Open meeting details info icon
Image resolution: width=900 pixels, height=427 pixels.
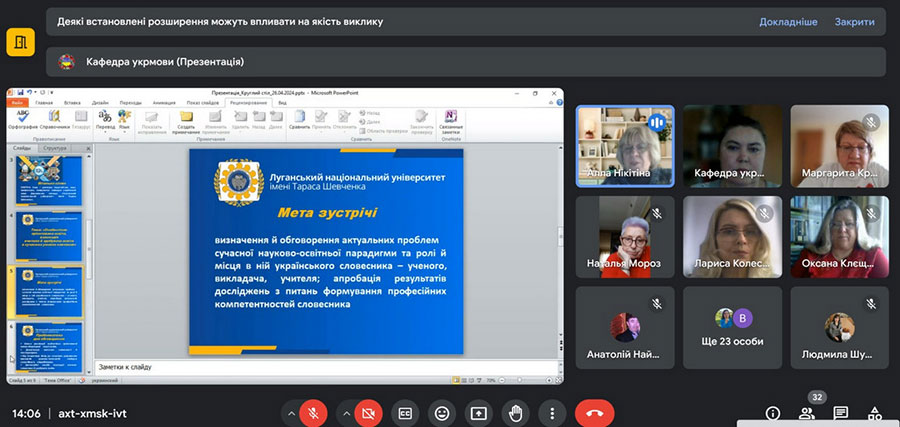773,413
